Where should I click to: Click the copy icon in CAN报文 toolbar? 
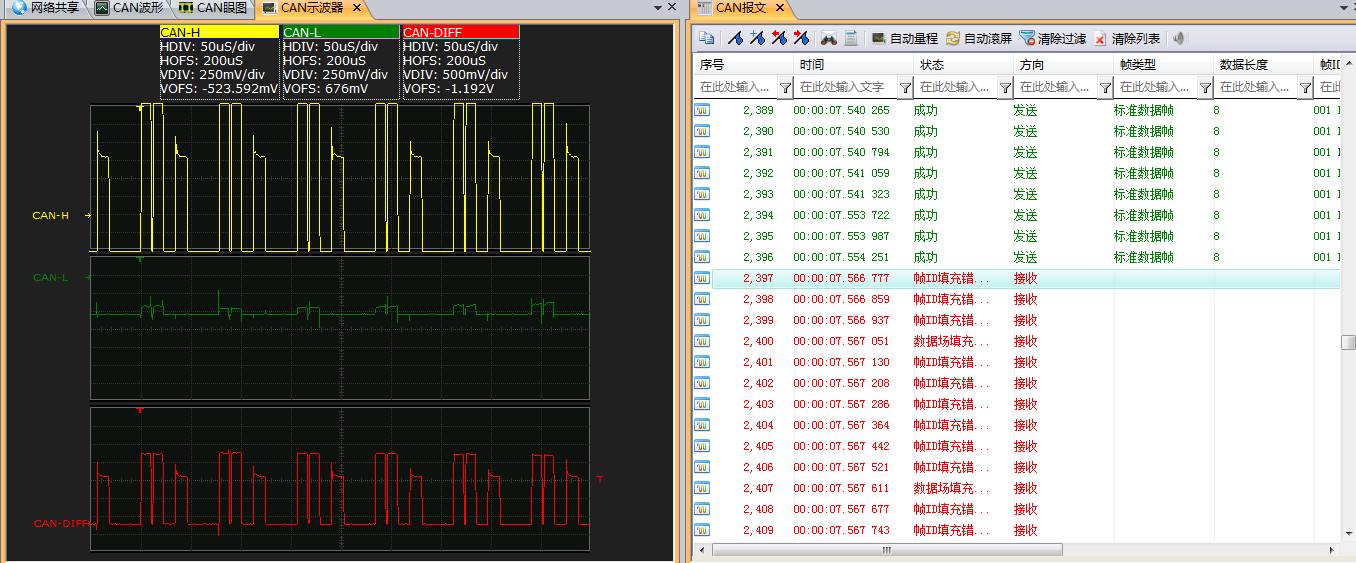pos(707,39)
